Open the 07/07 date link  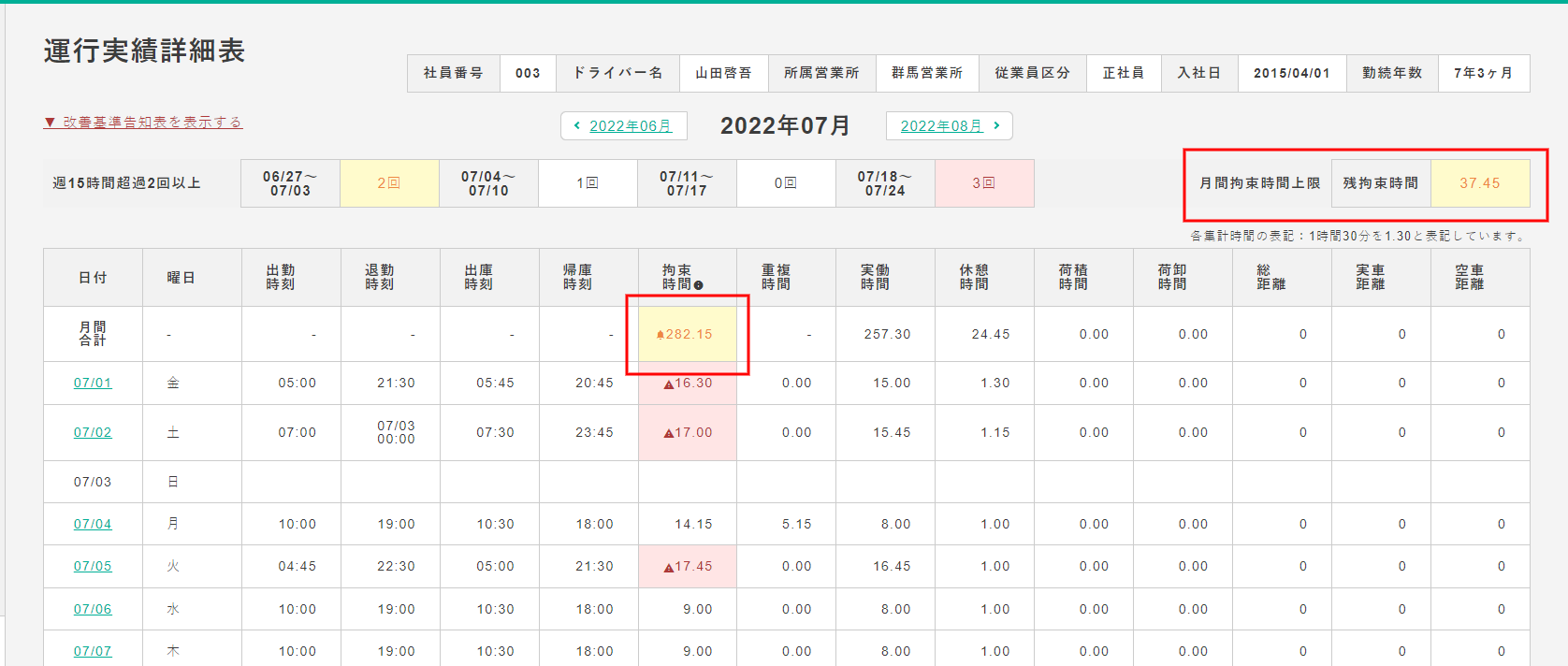[93, 651]
